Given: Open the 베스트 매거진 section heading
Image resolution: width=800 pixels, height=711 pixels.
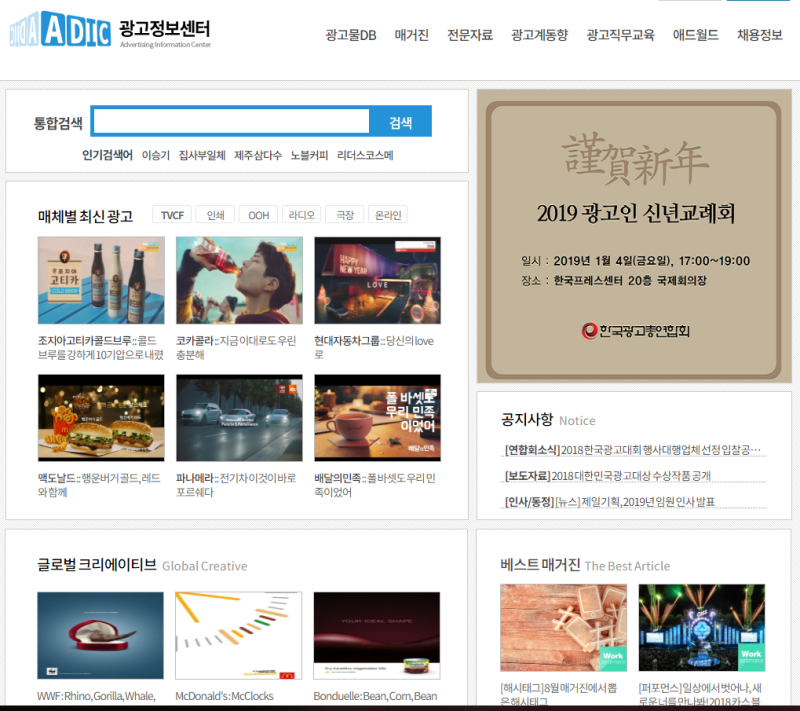Looking at the screenshot, I should tap(585, 565).
